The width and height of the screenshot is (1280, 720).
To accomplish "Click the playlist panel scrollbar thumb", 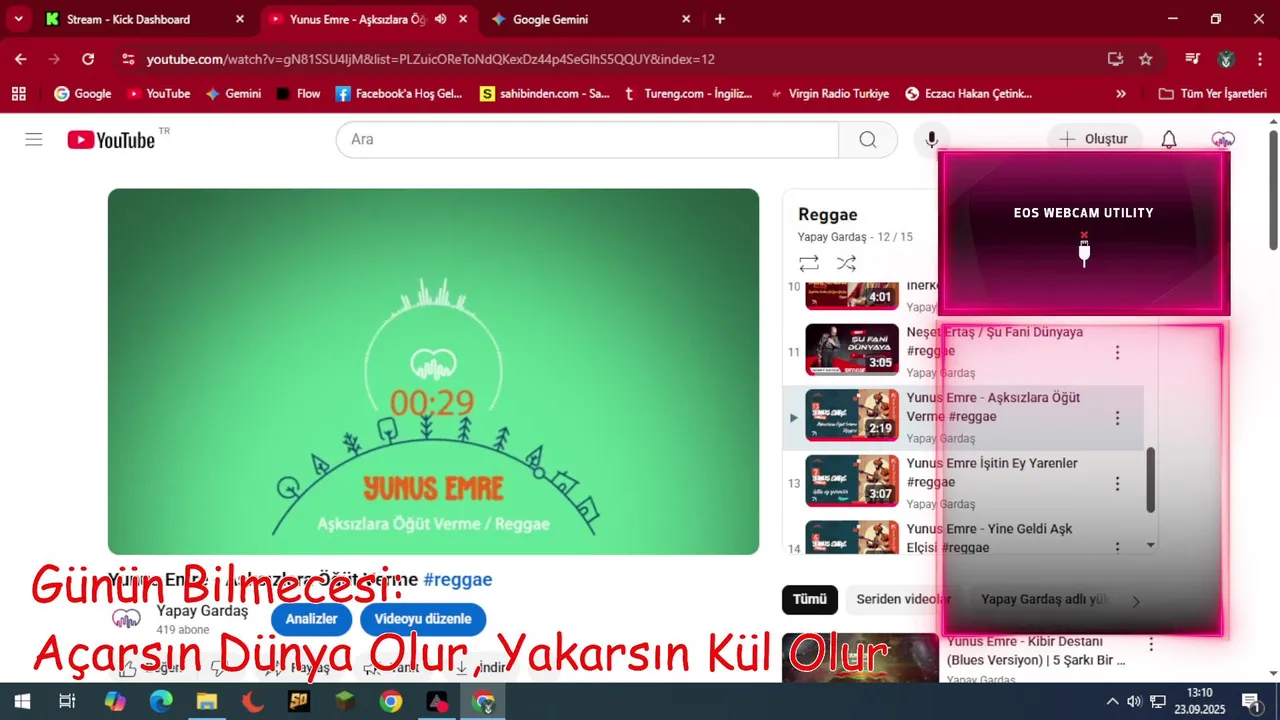I will point(1150,479).
